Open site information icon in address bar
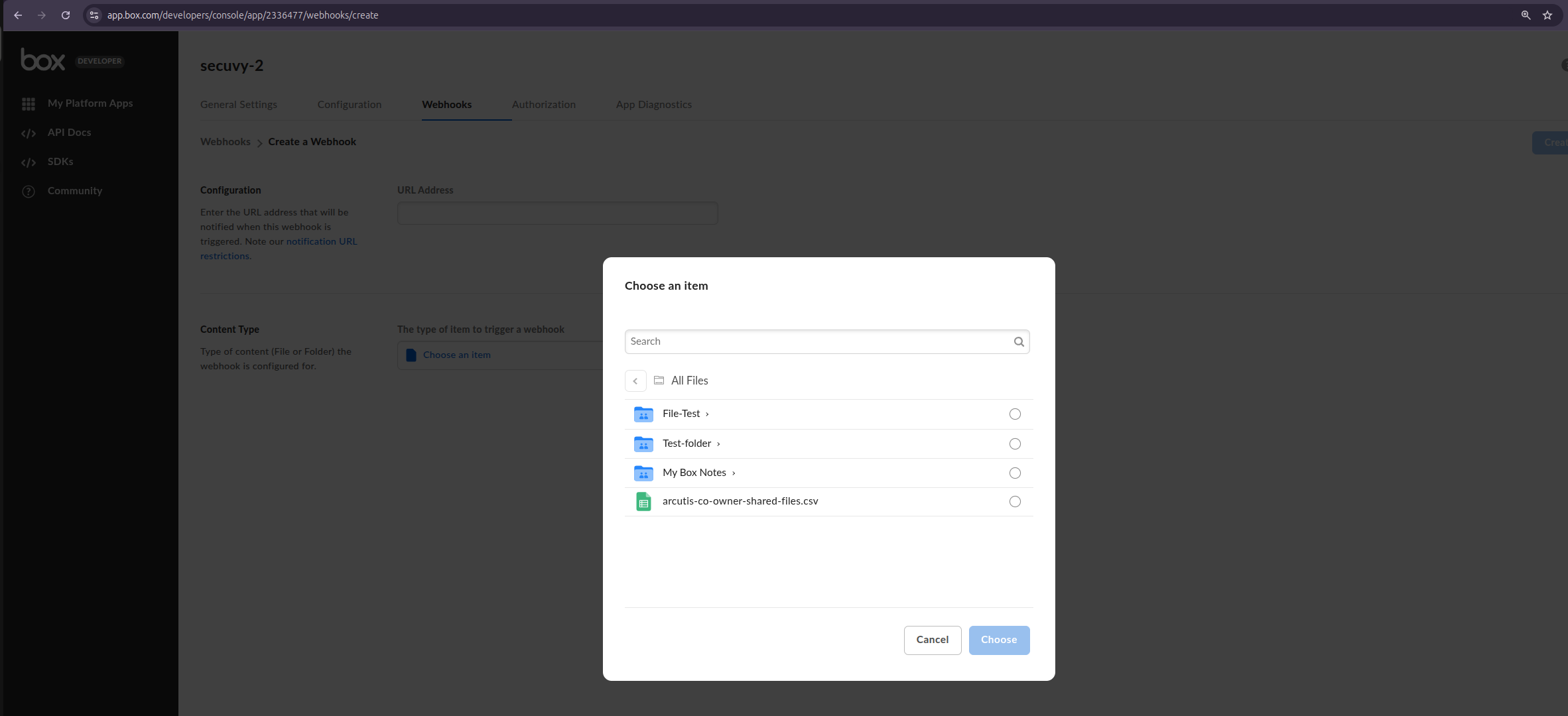The width and height of the screenshot is (1568, 716). tap(94, 15)
